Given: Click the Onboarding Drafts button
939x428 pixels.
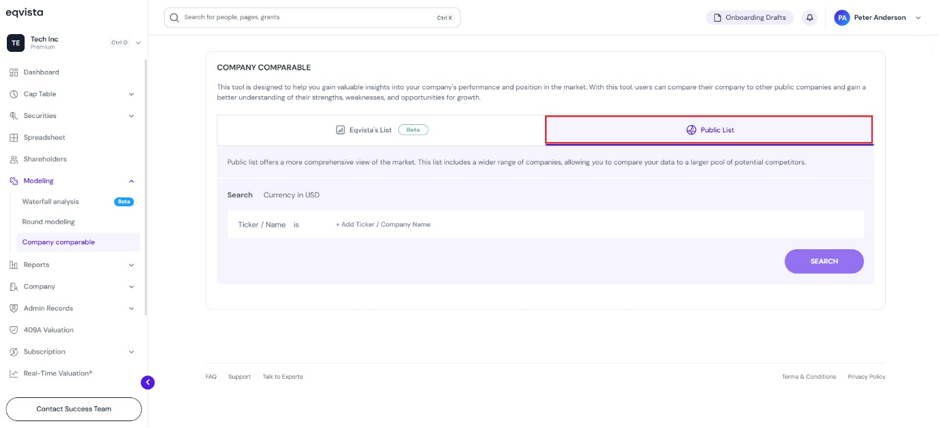Looking at the screenshot, I should coord(749,18).
